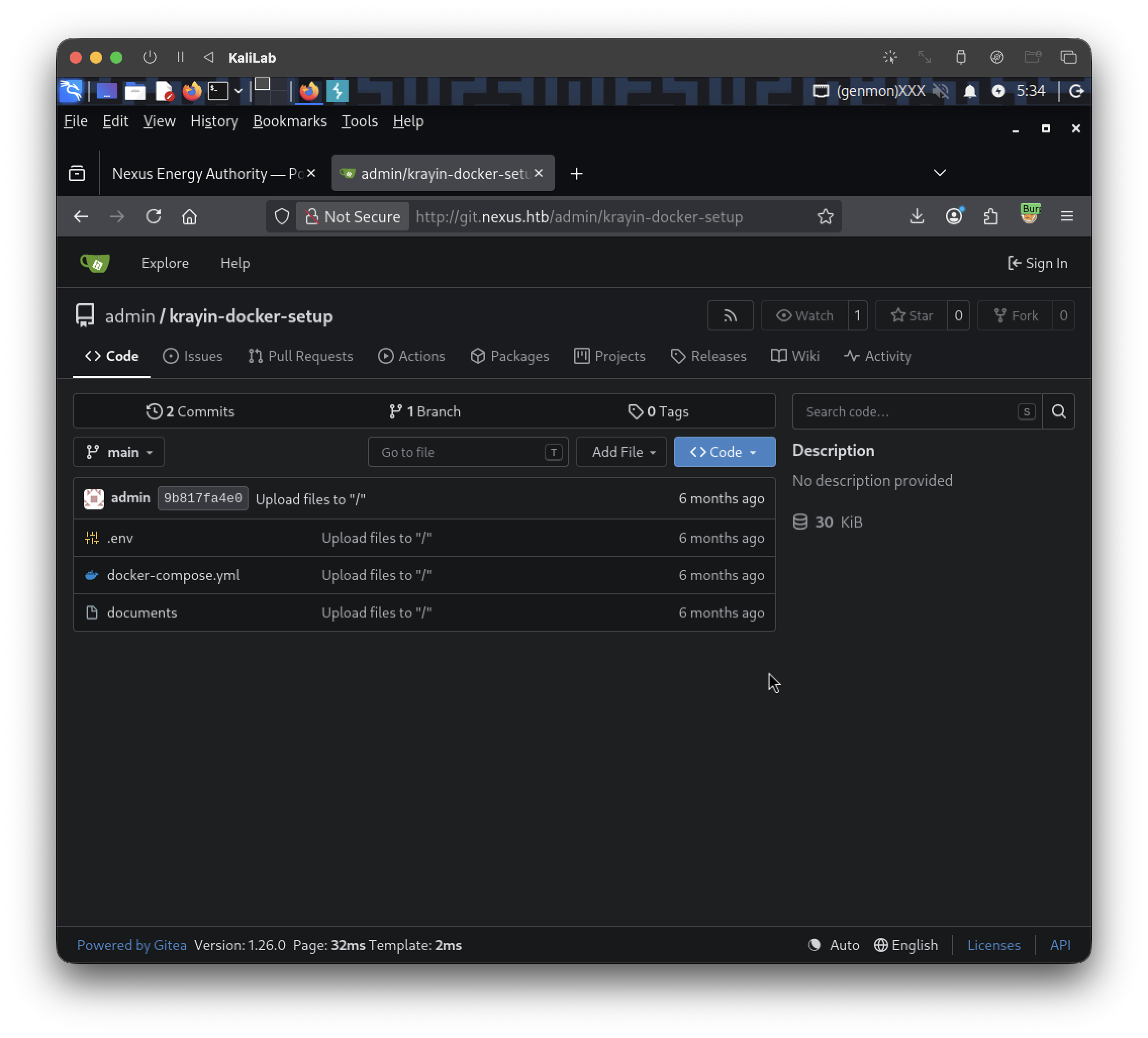Click the search code magnifier button
This screenshot has height=1038, width=1148.
pyautogui.click(x=1058, y=412)
